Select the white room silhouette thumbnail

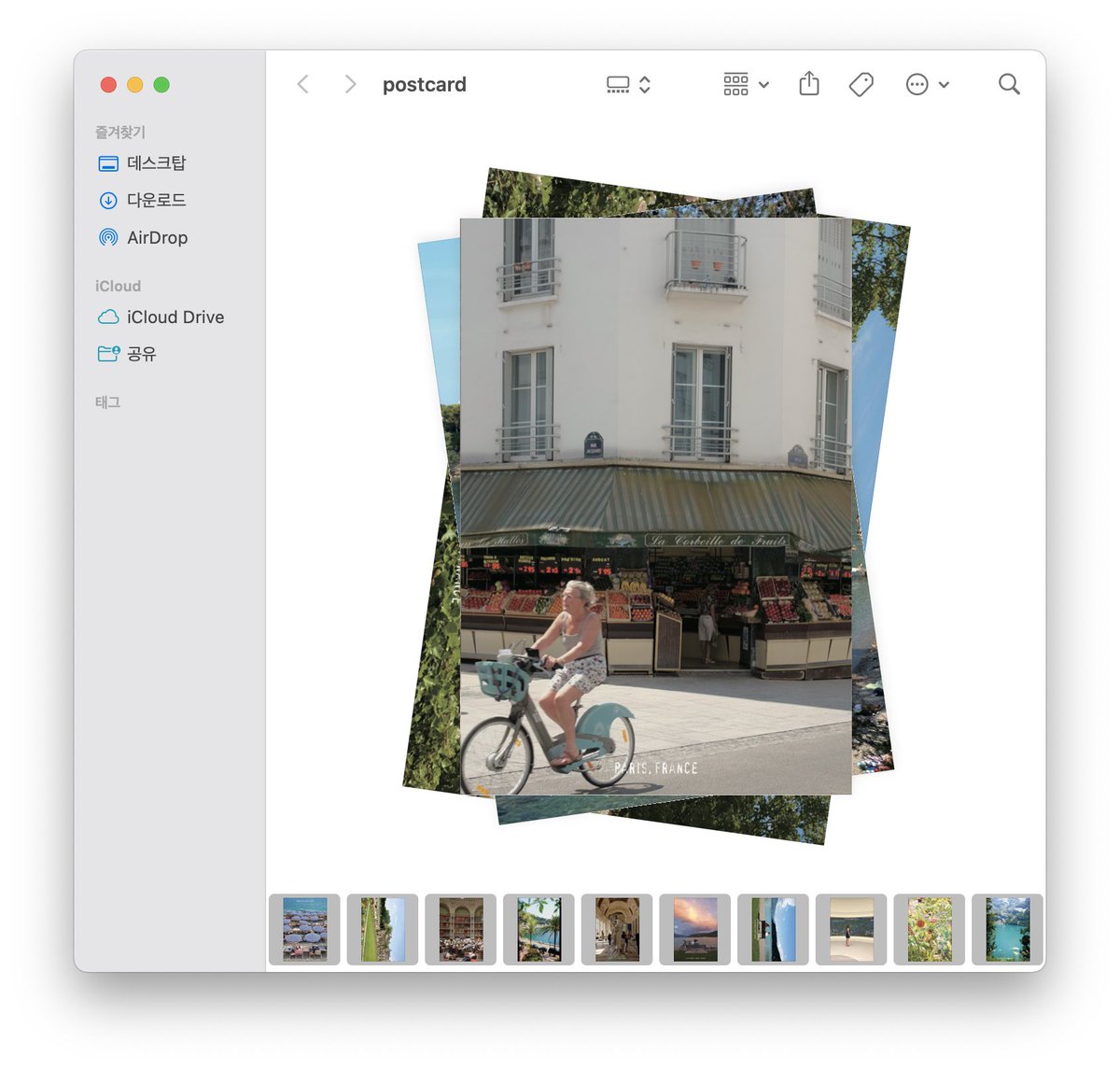coord(851,929)
